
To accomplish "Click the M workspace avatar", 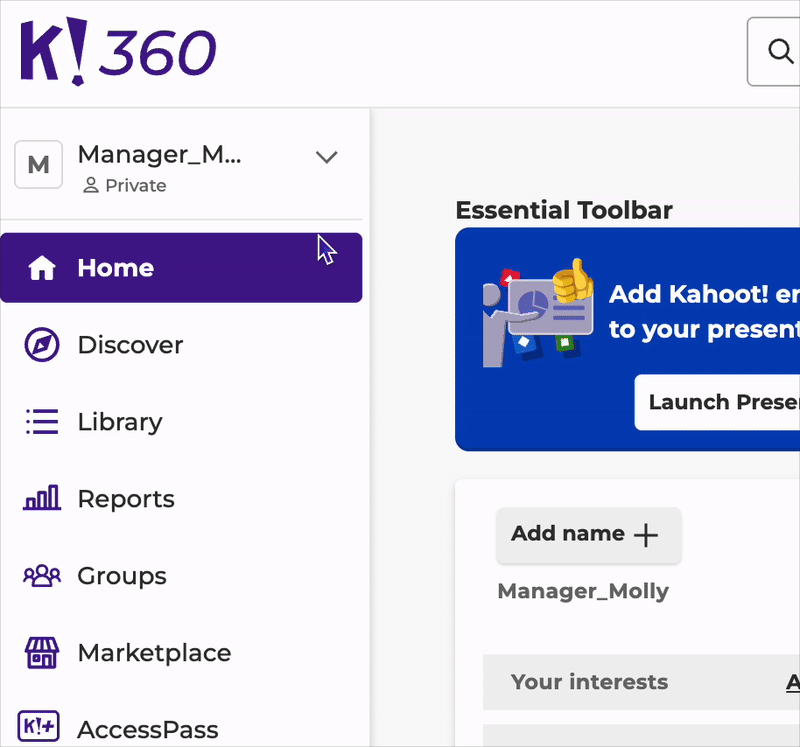I will click(39, 165).
